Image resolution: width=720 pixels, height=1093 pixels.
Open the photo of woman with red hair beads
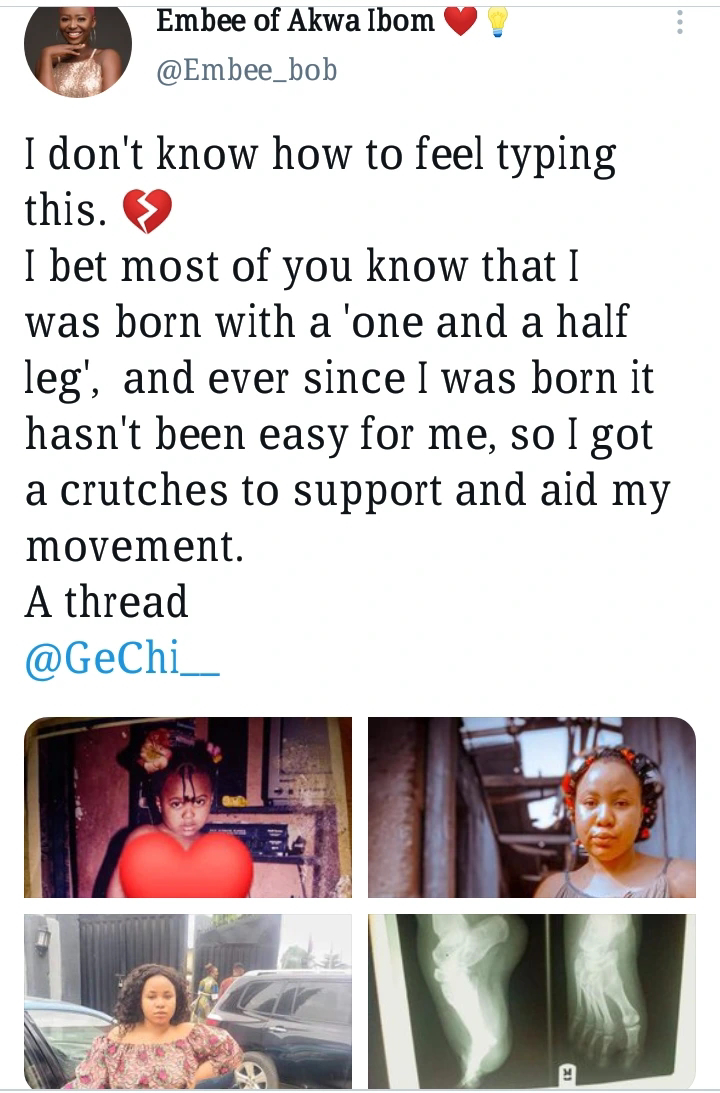[x=532, y=807]
